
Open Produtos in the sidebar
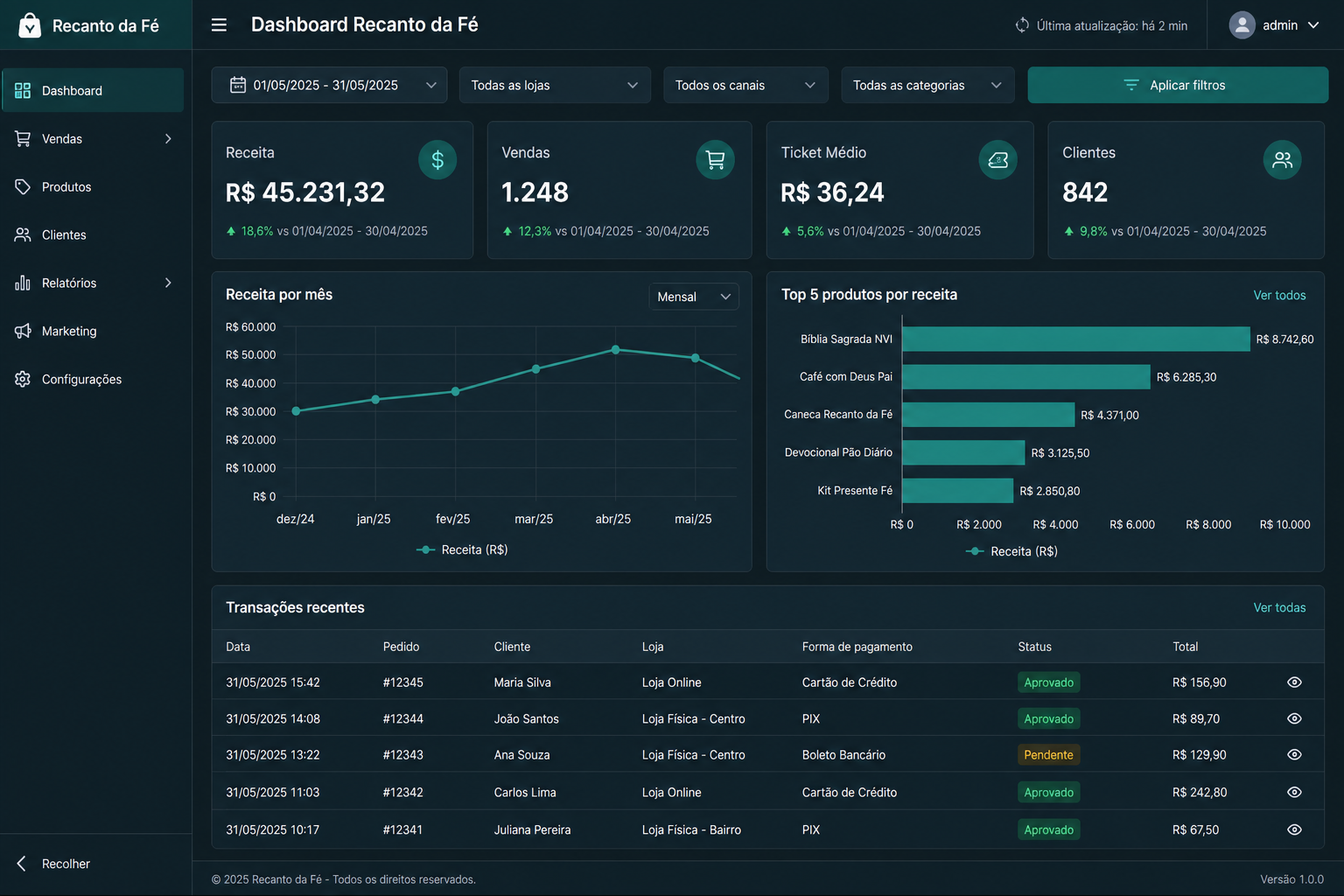pyautogui.click(x=93, y=186)
